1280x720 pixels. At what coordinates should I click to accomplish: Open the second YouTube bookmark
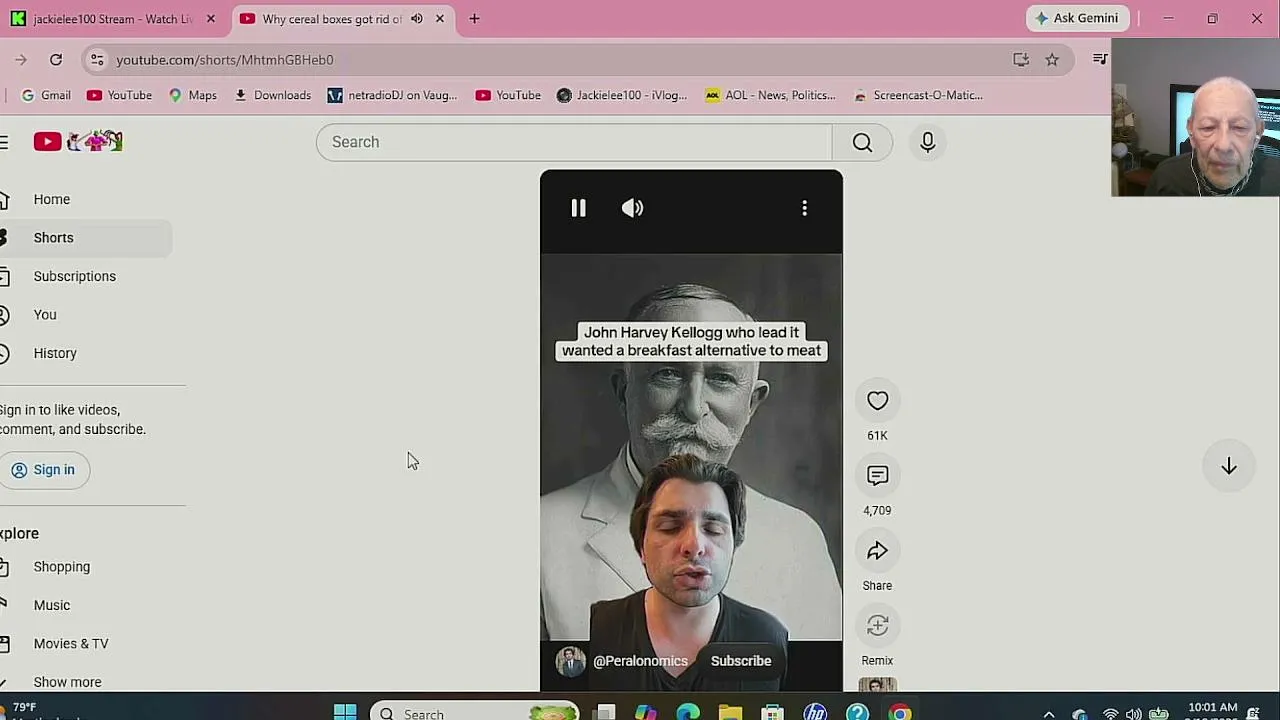pos(508,95)
